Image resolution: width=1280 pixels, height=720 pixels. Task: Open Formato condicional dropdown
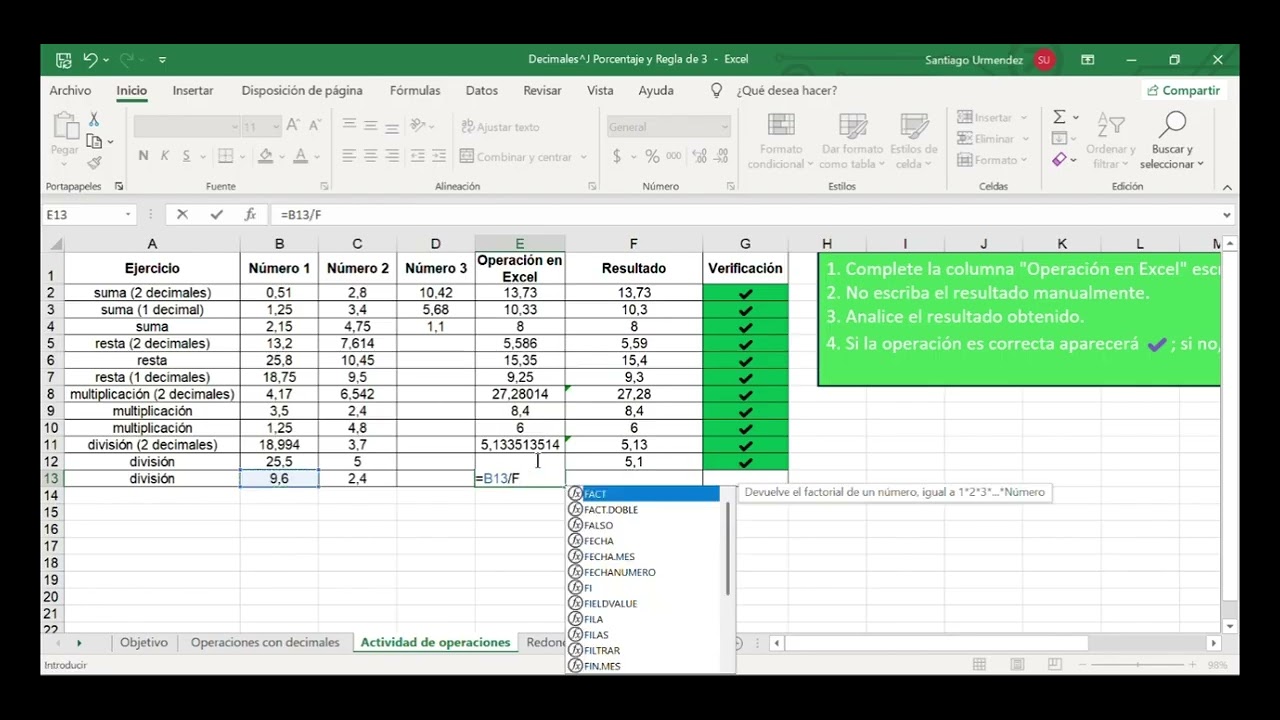pos(781,141)
